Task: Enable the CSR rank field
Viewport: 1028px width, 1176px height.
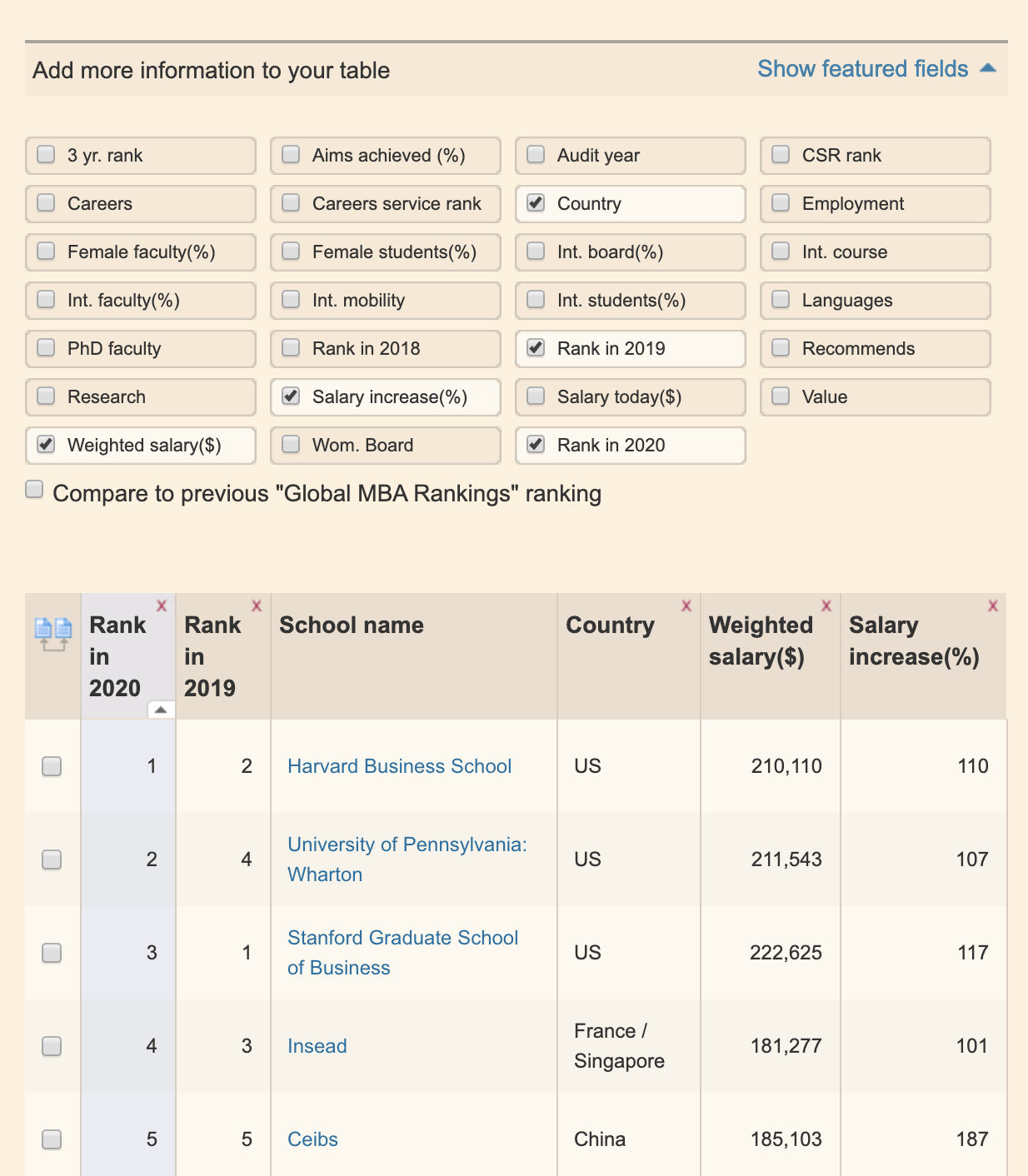Action: coord(781,155)
